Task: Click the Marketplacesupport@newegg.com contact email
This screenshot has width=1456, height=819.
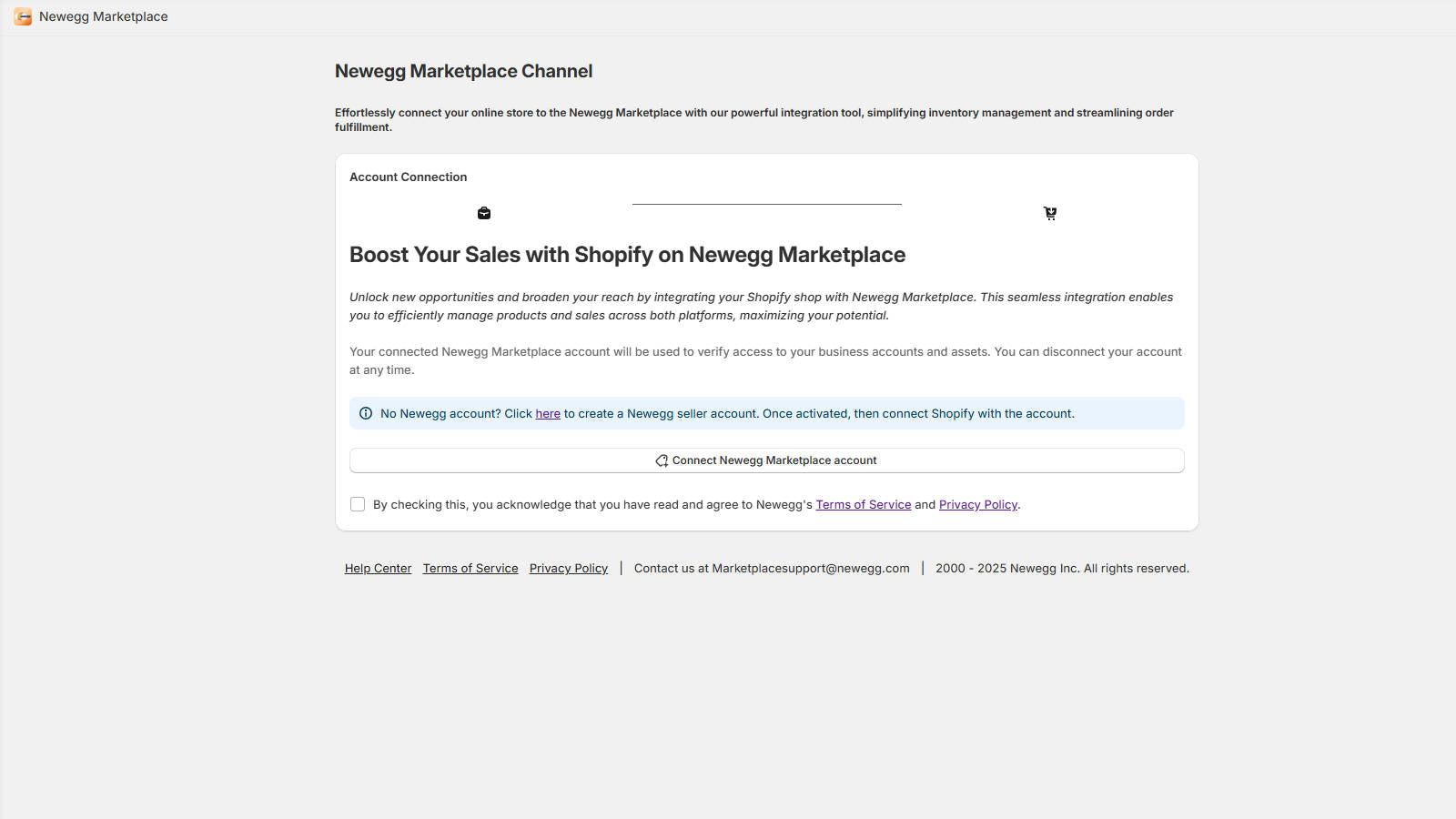Action: click(810, 568)
